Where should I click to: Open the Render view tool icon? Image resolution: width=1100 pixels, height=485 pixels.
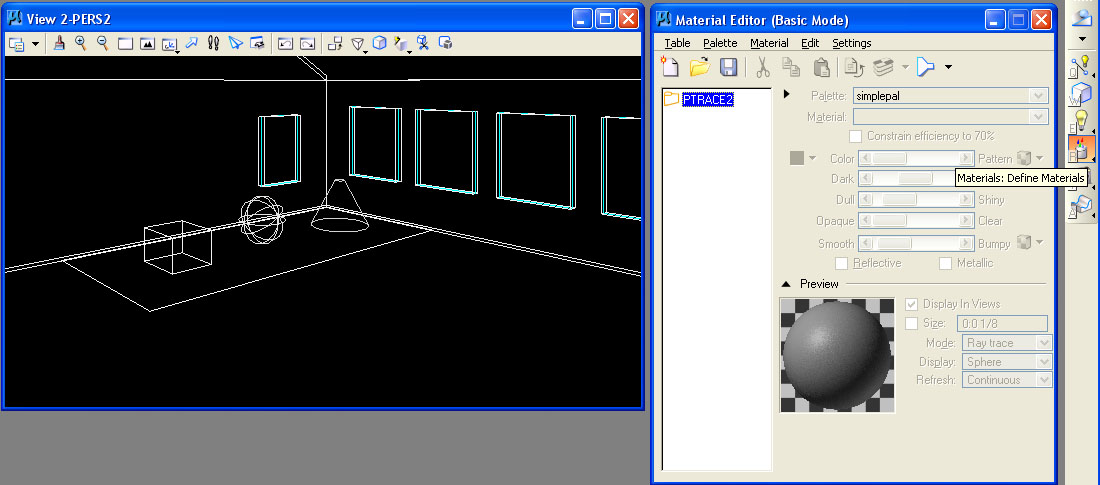[x=401, y=44]
